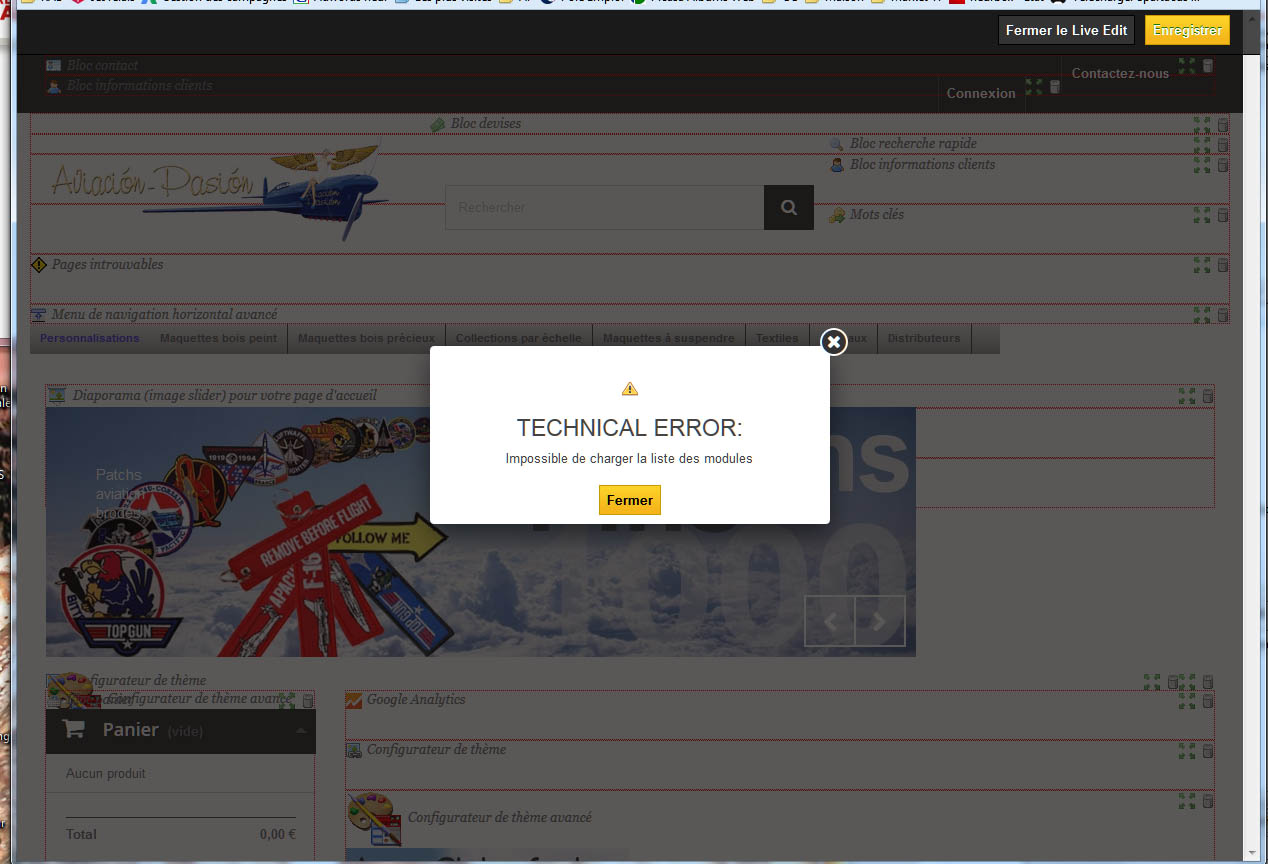1268x864 pixels.
Task: Delete Menu de navigation block via trash
Action: (x=1223, y=315)
